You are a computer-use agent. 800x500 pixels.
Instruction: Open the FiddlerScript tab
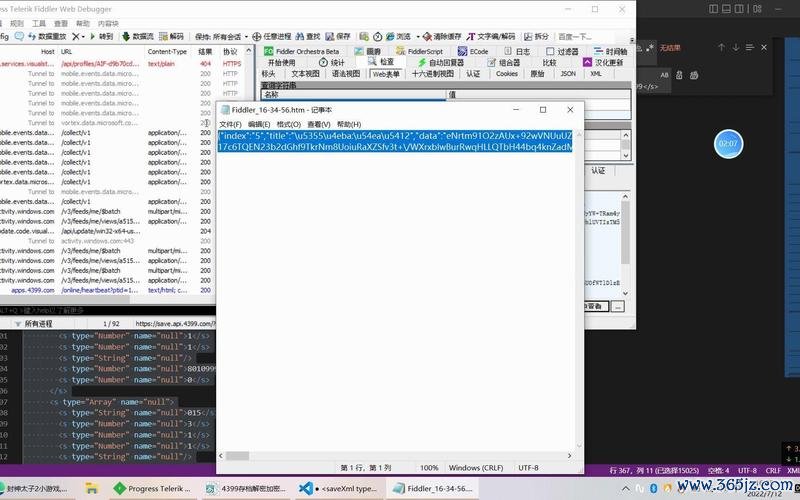419,51
